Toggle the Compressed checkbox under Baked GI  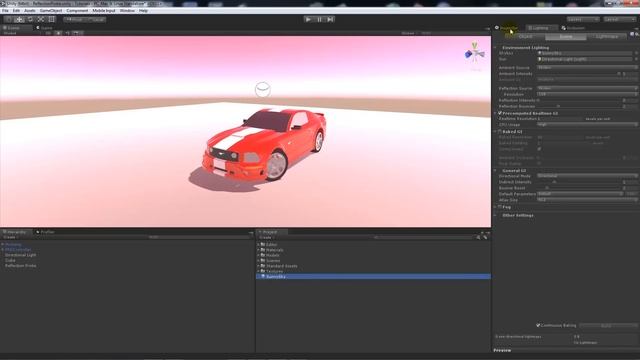tap(539, 149)
